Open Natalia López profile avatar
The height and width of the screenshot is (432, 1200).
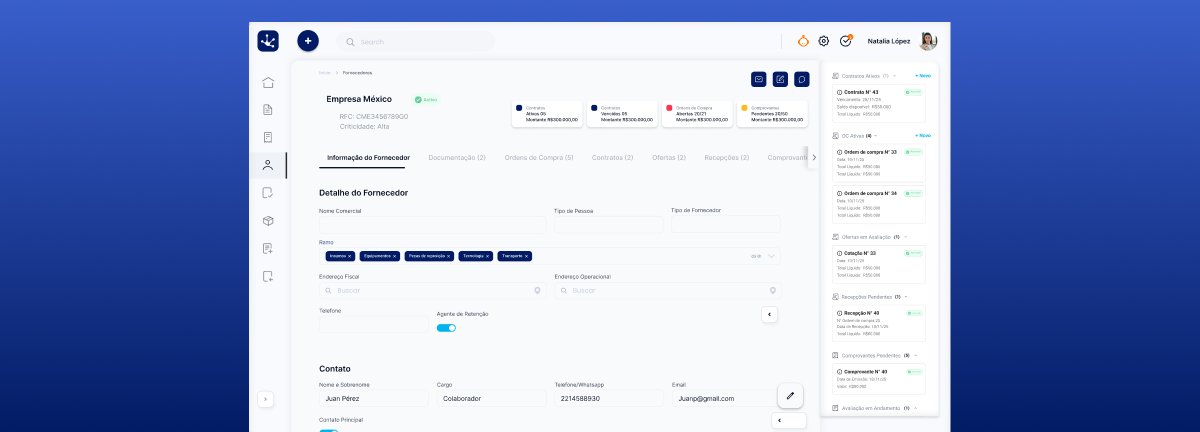928,41
